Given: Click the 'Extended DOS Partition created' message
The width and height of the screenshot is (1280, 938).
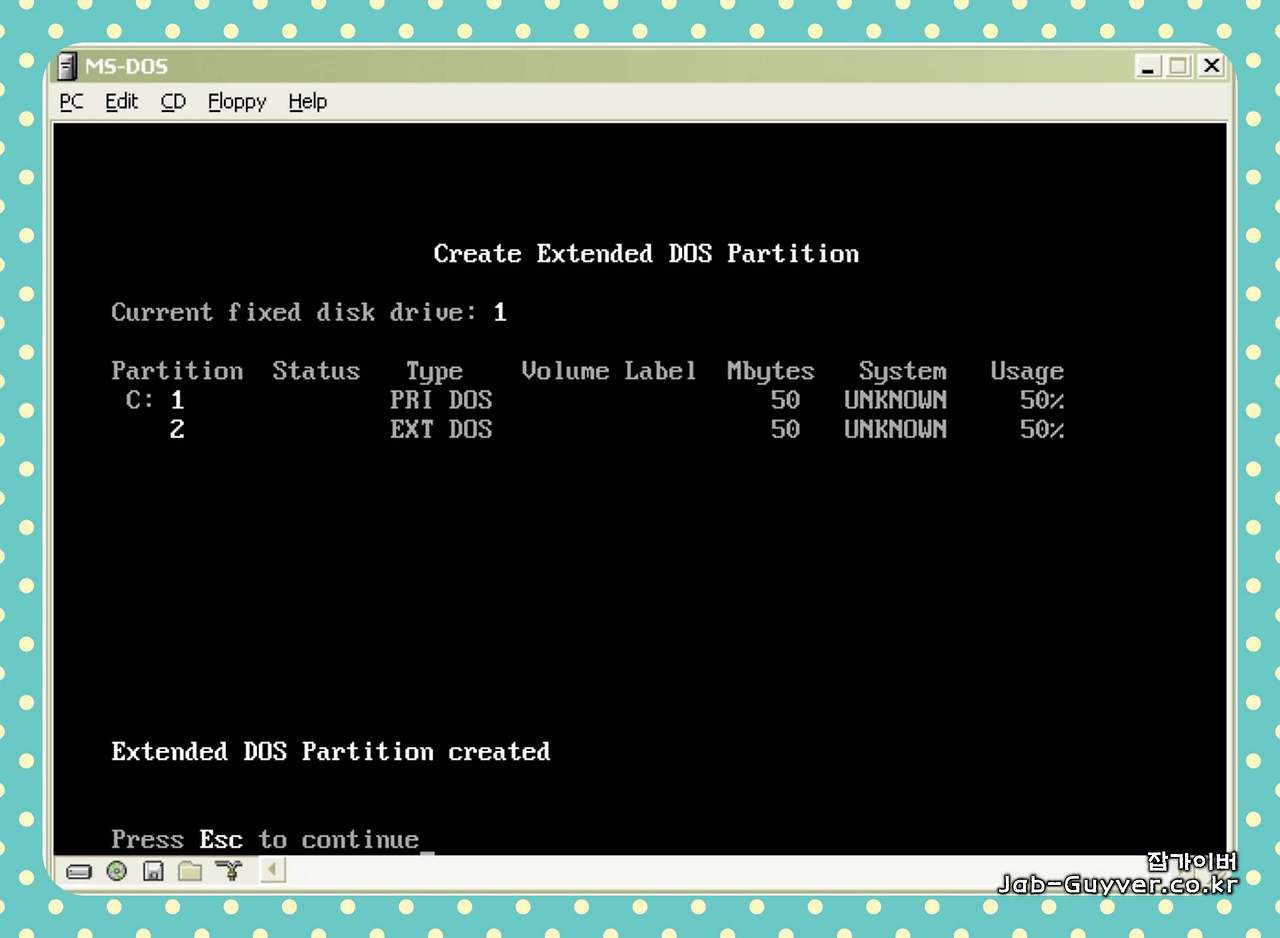Looking at the screenshot, I should [330, 751].
